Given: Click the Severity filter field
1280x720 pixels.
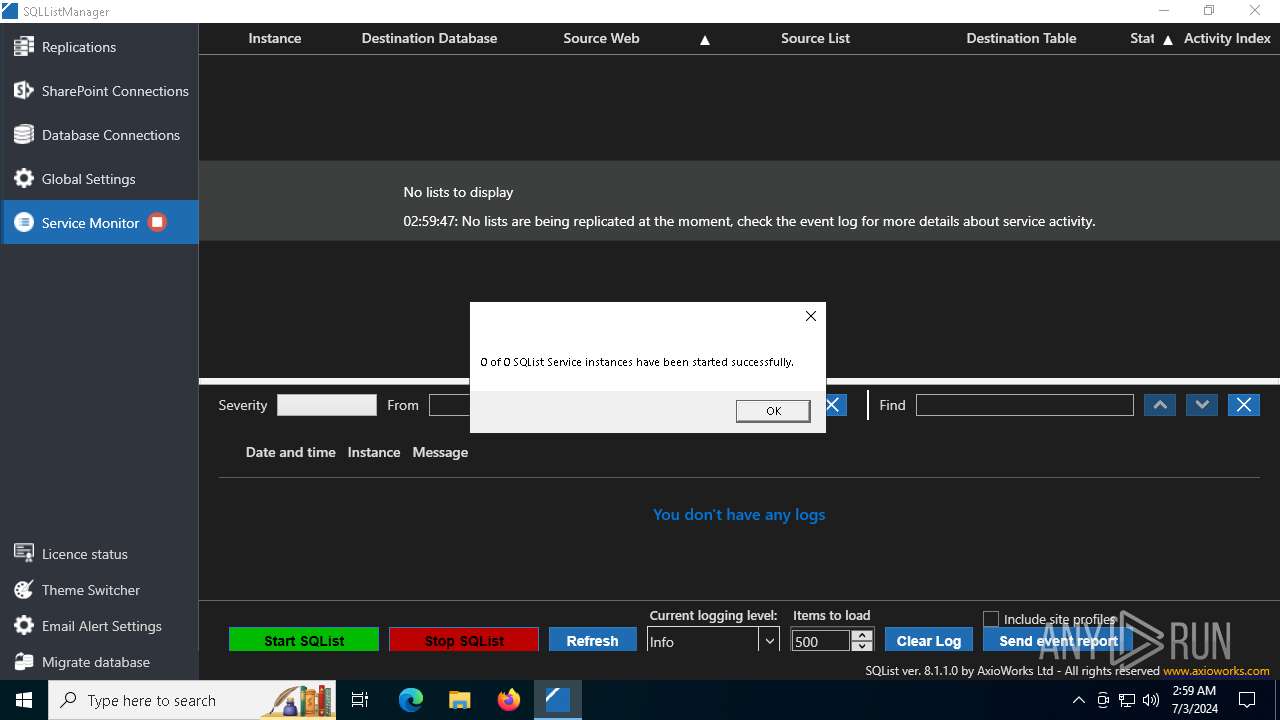Looking at the screenshot, I should pos(327,405).
